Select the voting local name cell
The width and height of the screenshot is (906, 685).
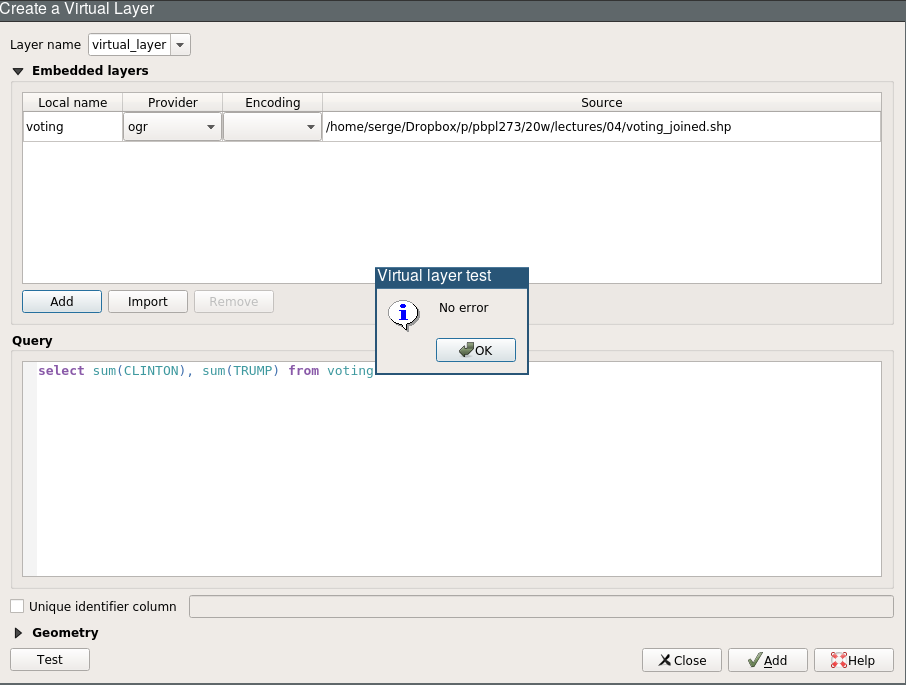[72, 127]
